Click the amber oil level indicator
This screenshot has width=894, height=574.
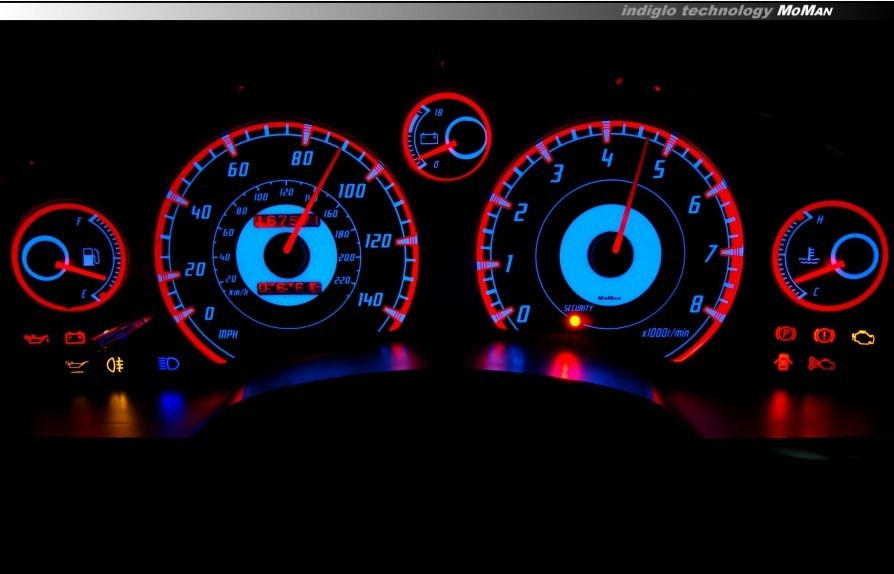click(75, 365)
